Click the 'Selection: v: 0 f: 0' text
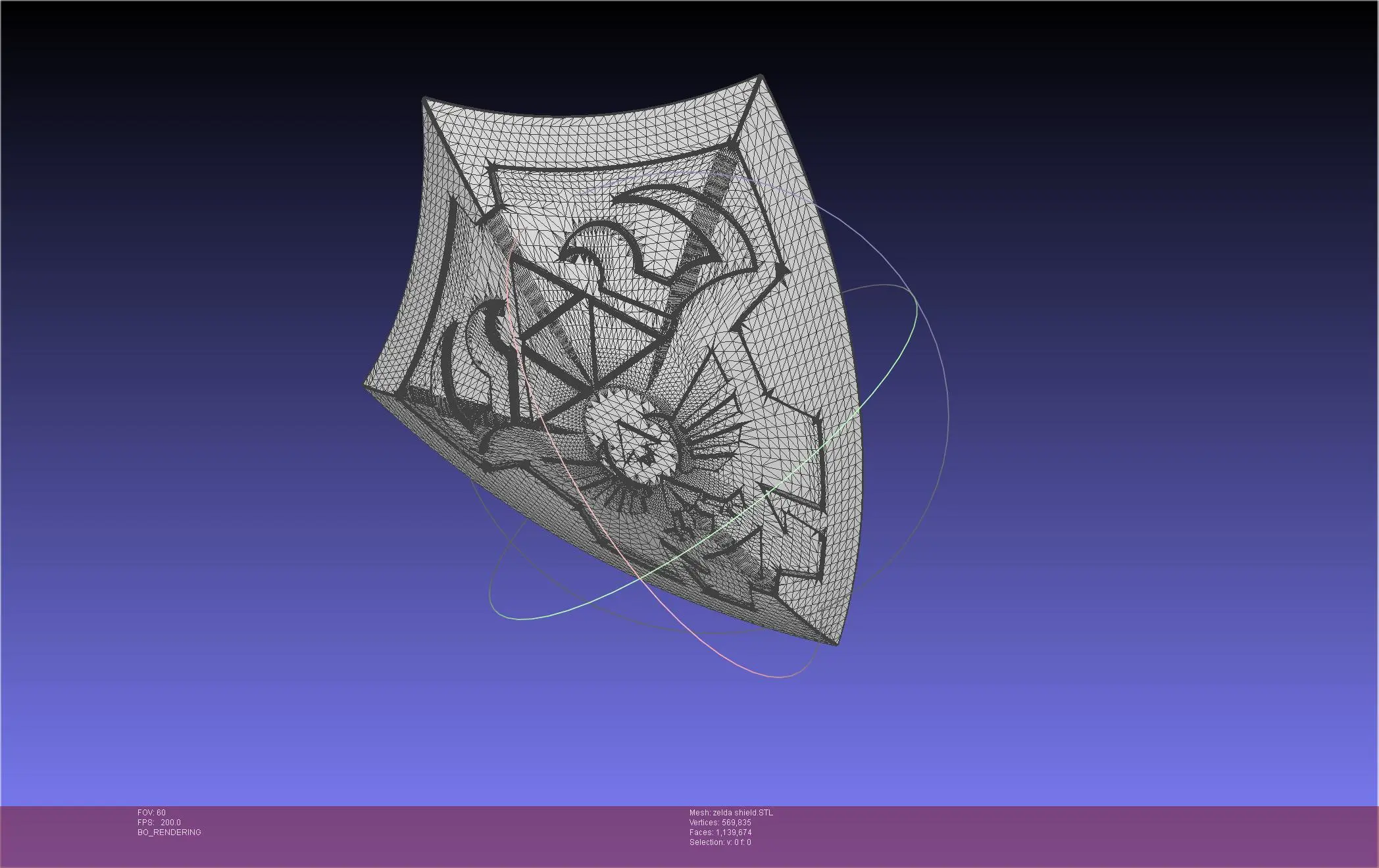Image resolution: width=1379 pixels, height=868 pixels. [x=720, y=842]
